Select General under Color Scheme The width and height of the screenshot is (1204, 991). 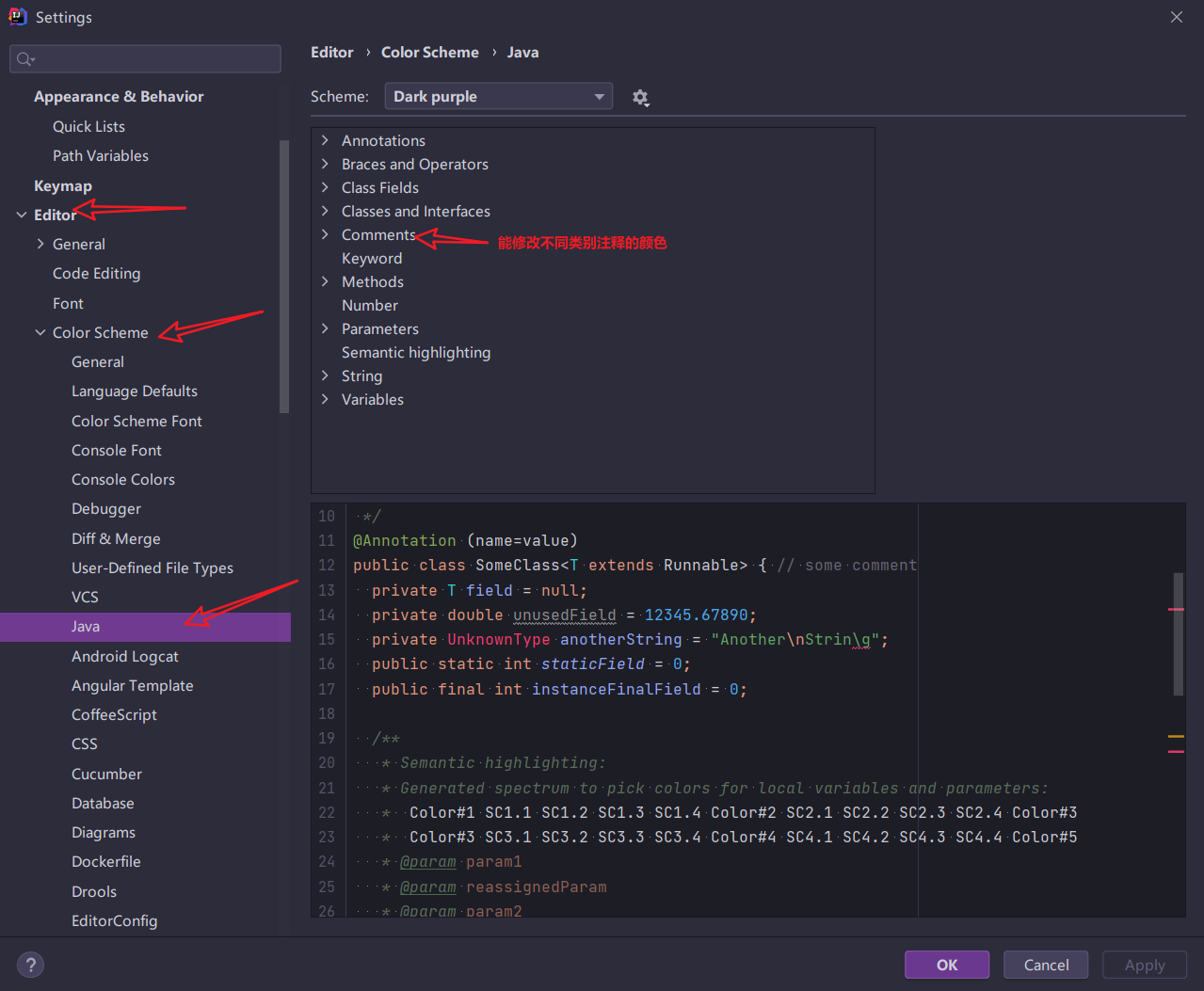point(98,362)
